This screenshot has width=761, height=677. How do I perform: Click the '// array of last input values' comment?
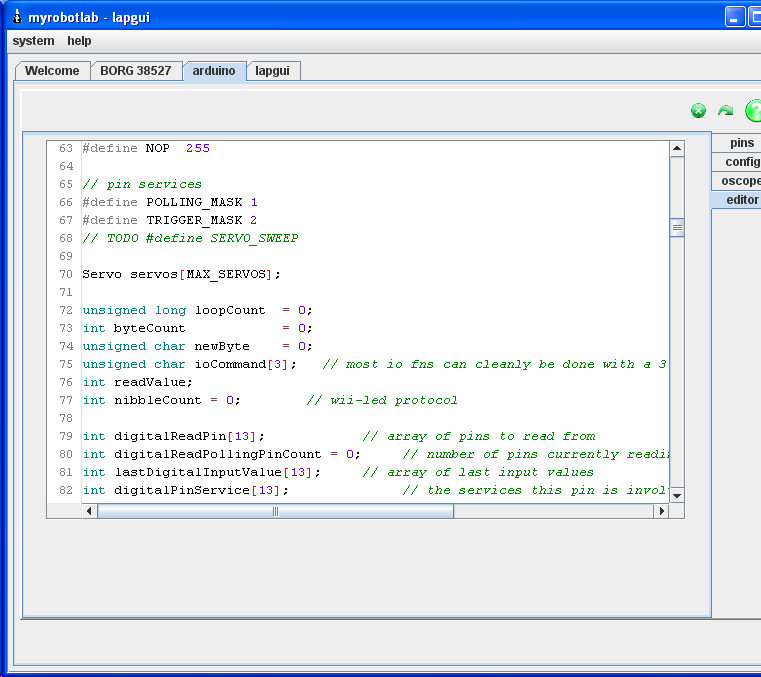click(x=478, y=472)
